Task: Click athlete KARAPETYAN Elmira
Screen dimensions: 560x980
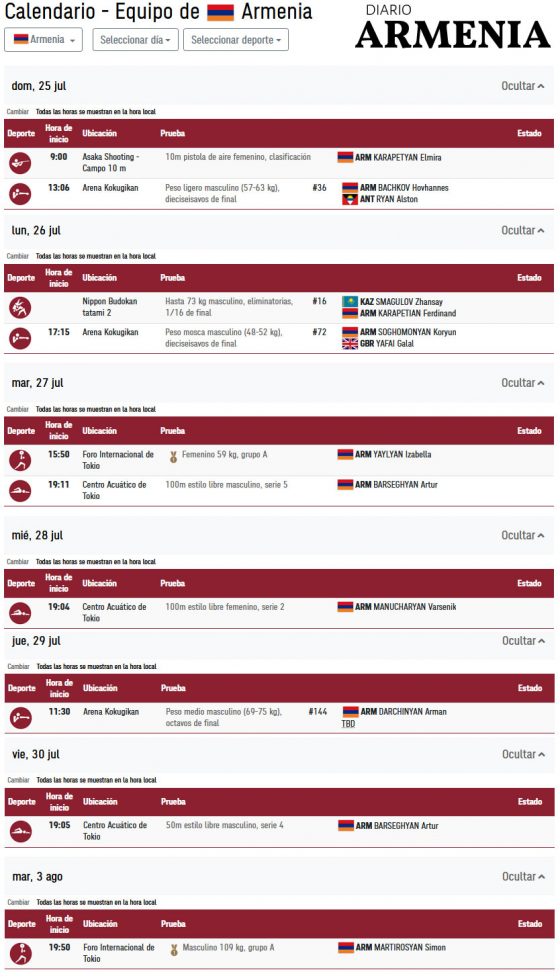Action: 408,158
